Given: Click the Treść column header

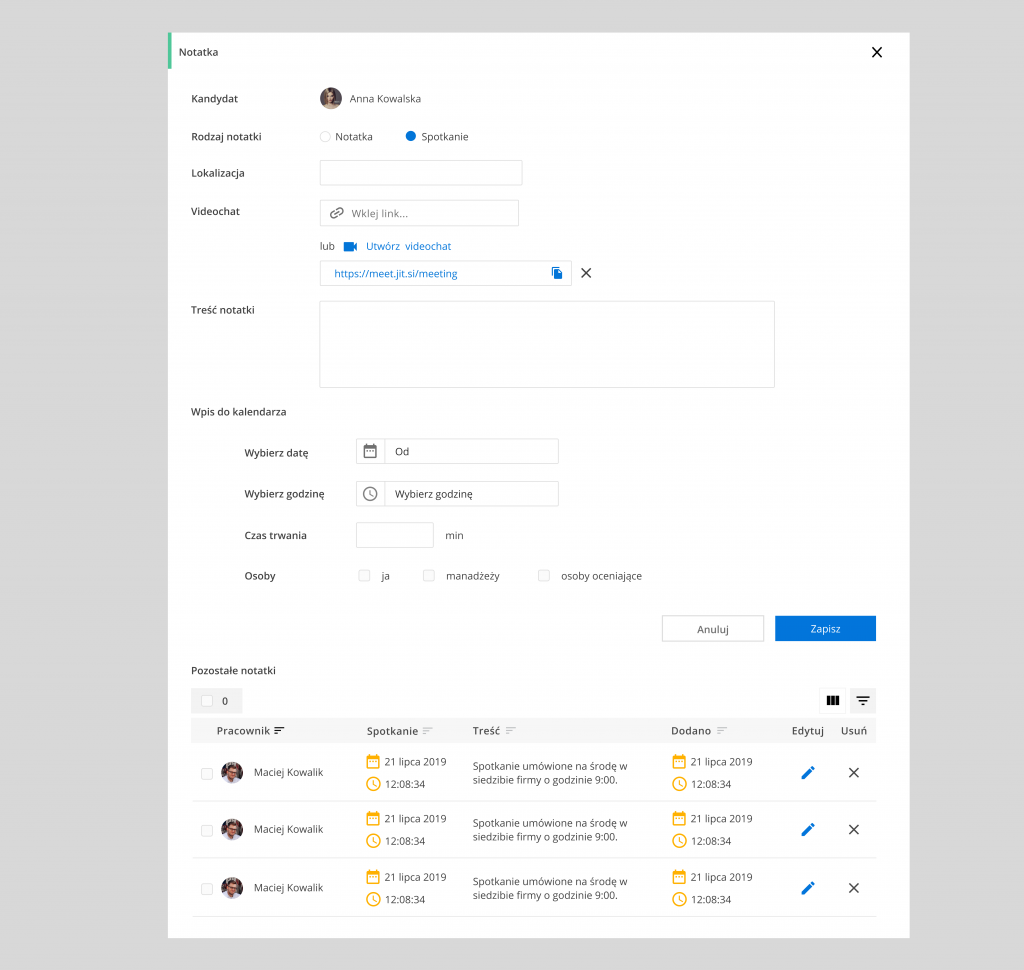Looking at the screenshot, I should (x=486, y=731).
